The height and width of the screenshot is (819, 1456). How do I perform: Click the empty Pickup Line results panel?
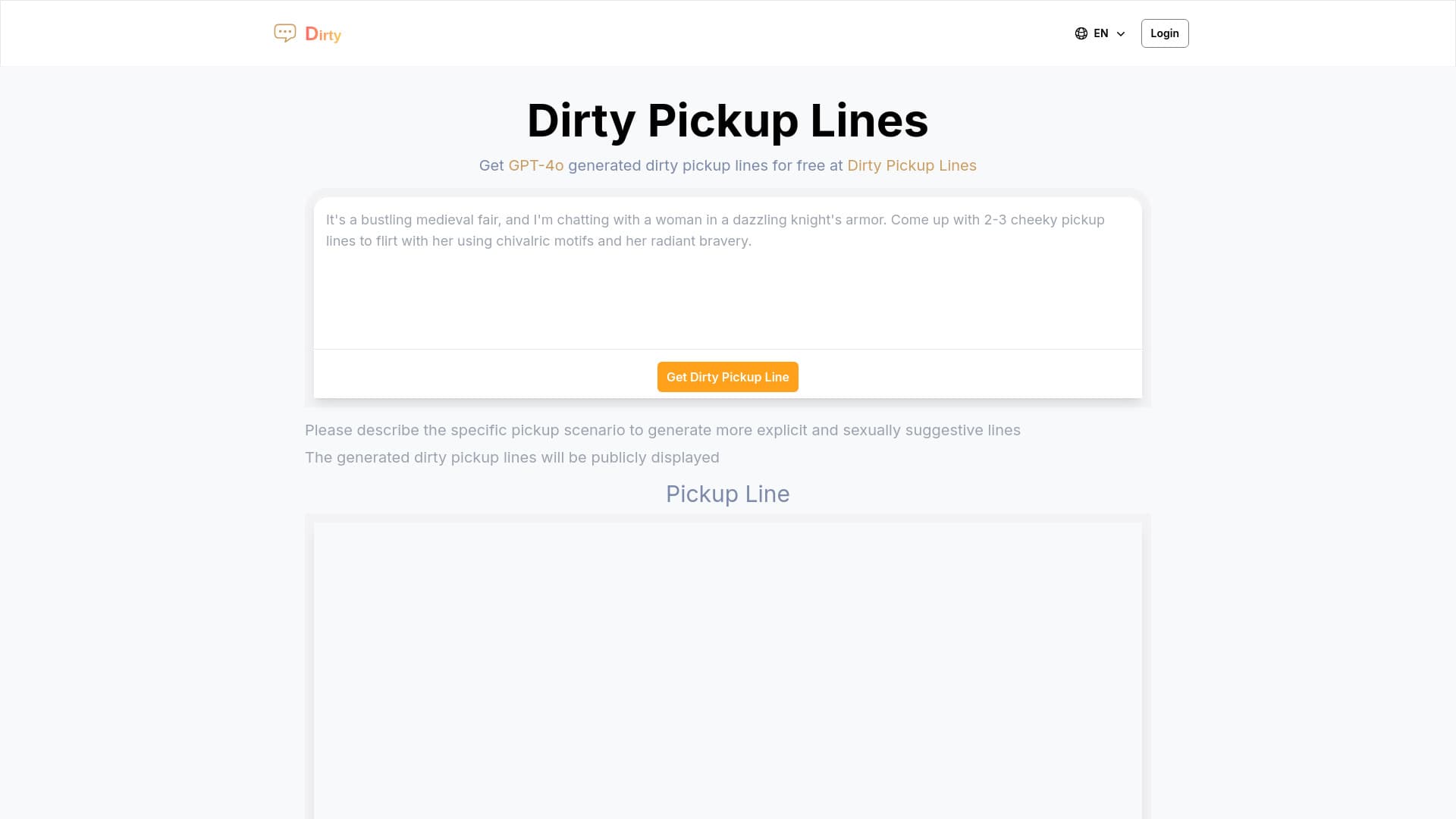pyautogui.click(x=727, y=667)
